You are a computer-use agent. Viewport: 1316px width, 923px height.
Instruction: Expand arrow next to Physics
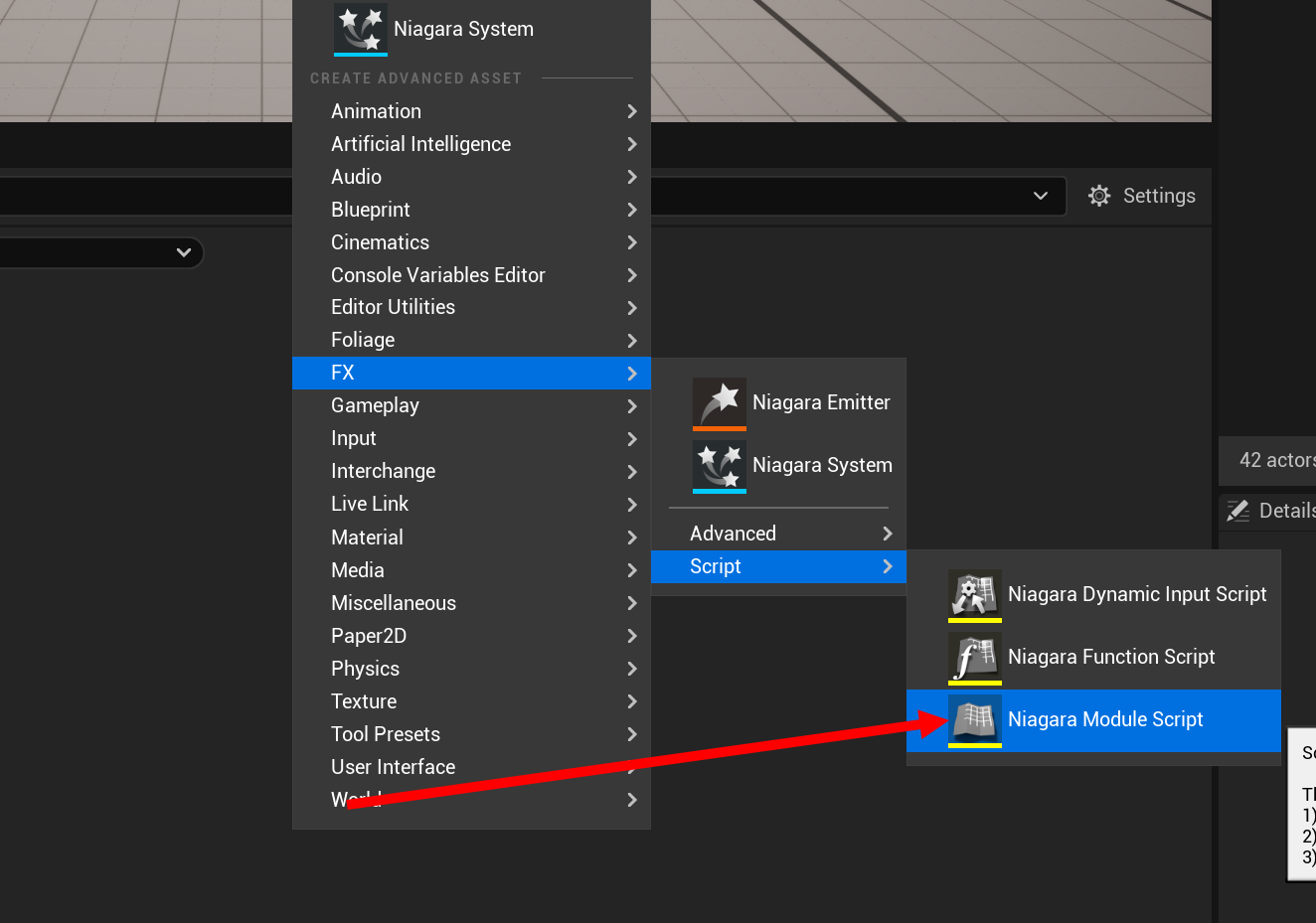point(632,669)
